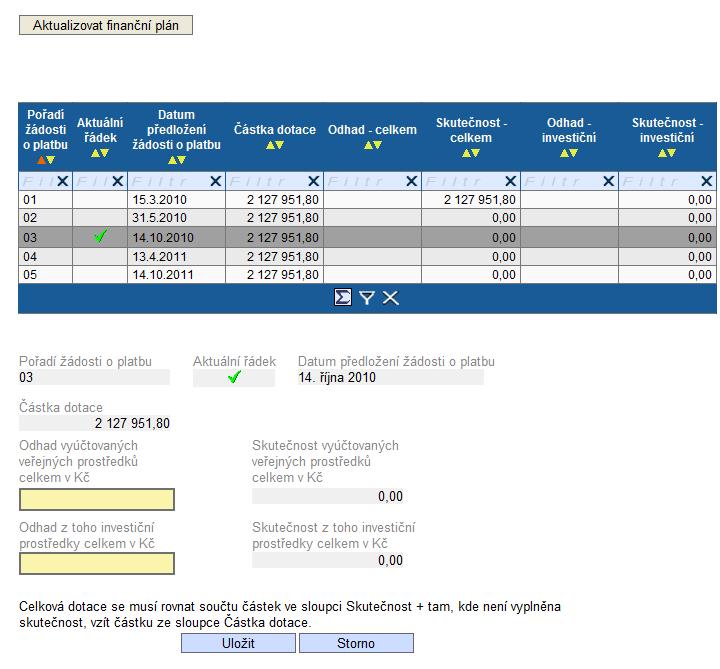Sort descending by Odhad - celkem column
720x669 pixels.
point(377,145)
